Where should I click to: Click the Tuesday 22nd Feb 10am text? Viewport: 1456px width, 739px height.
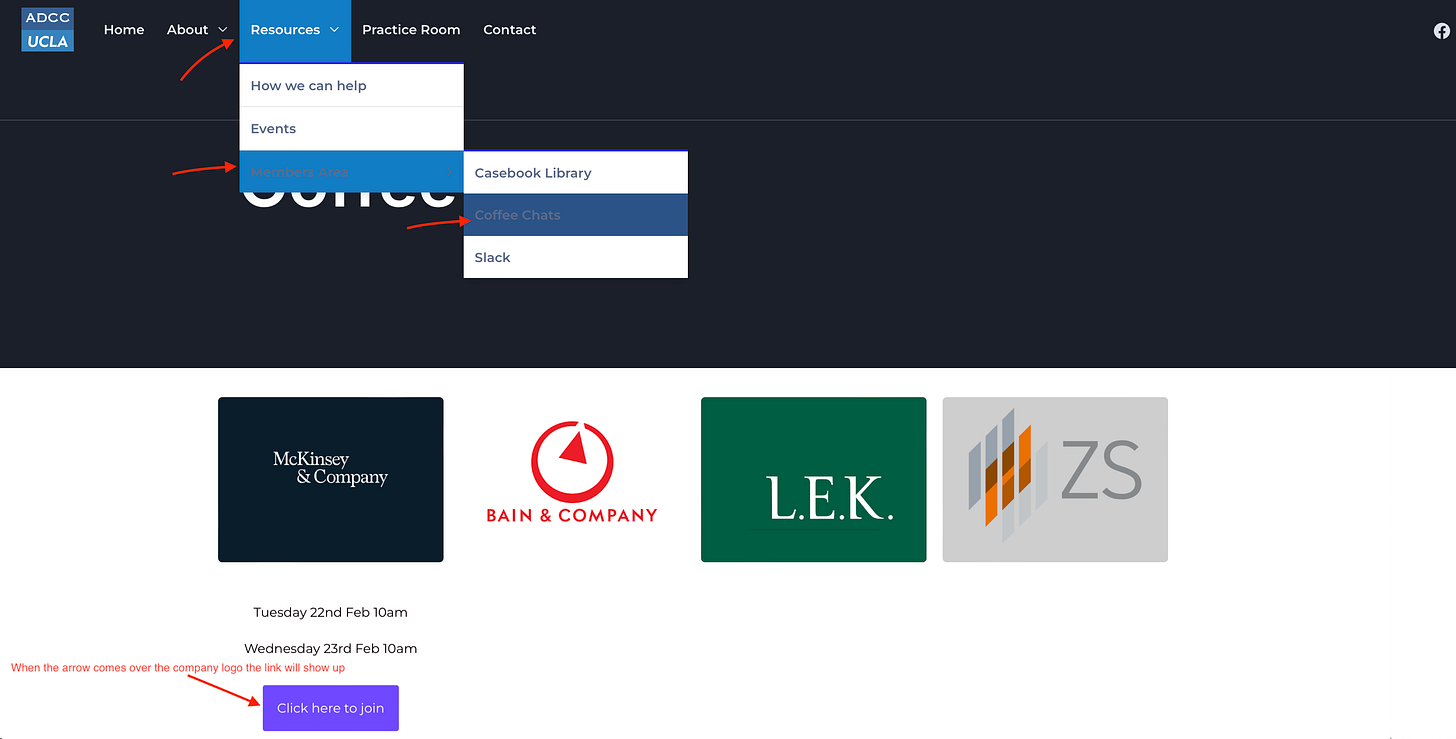[331, 612]
